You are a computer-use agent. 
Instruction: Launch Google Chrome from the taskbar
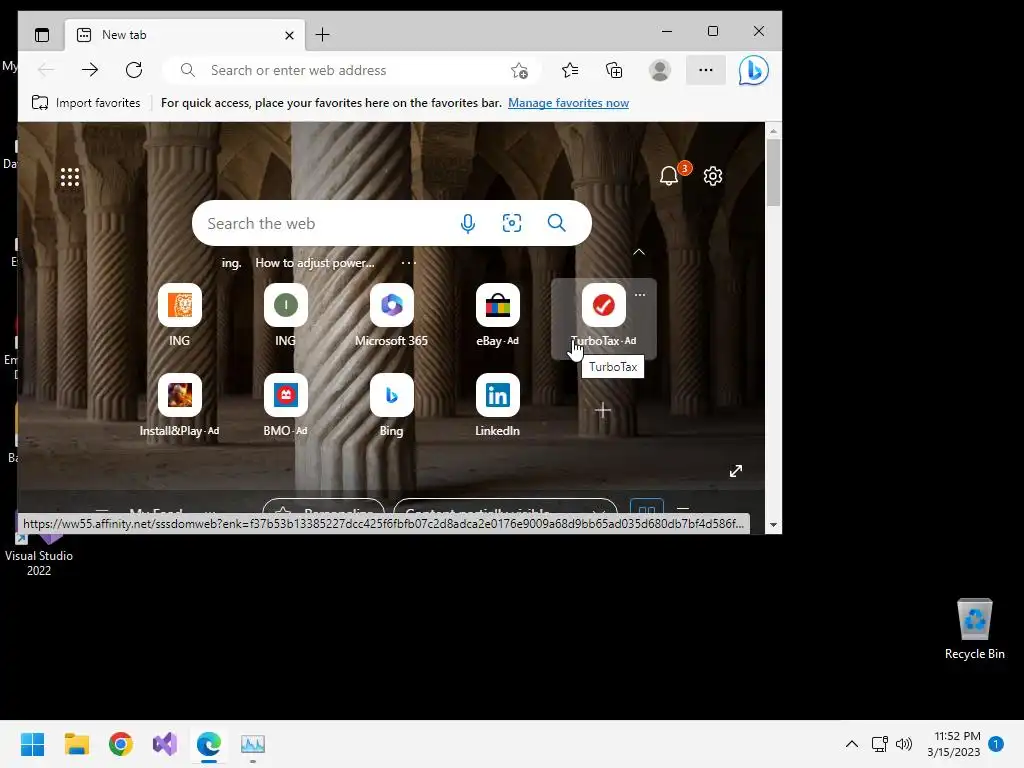click(x=121, y=744)
